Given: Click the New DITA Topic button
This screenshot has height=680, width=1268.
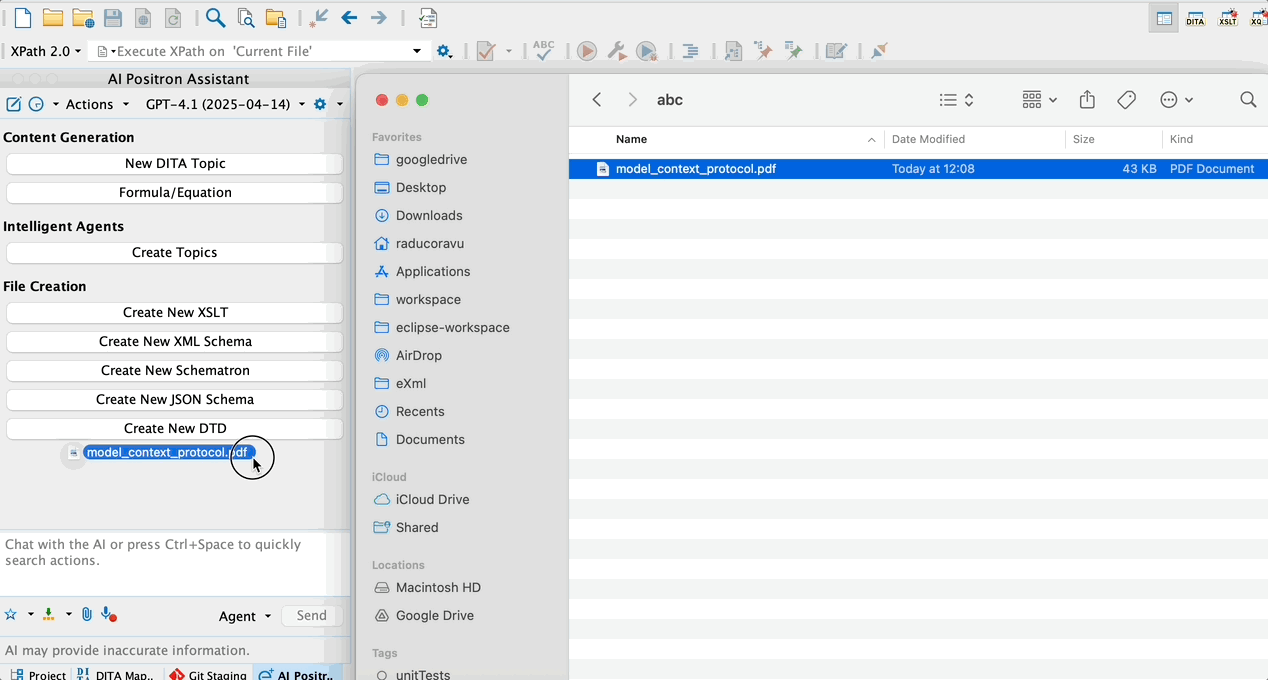Looking at the screenshot, I should pyautogui.click(x=175, y=163).
